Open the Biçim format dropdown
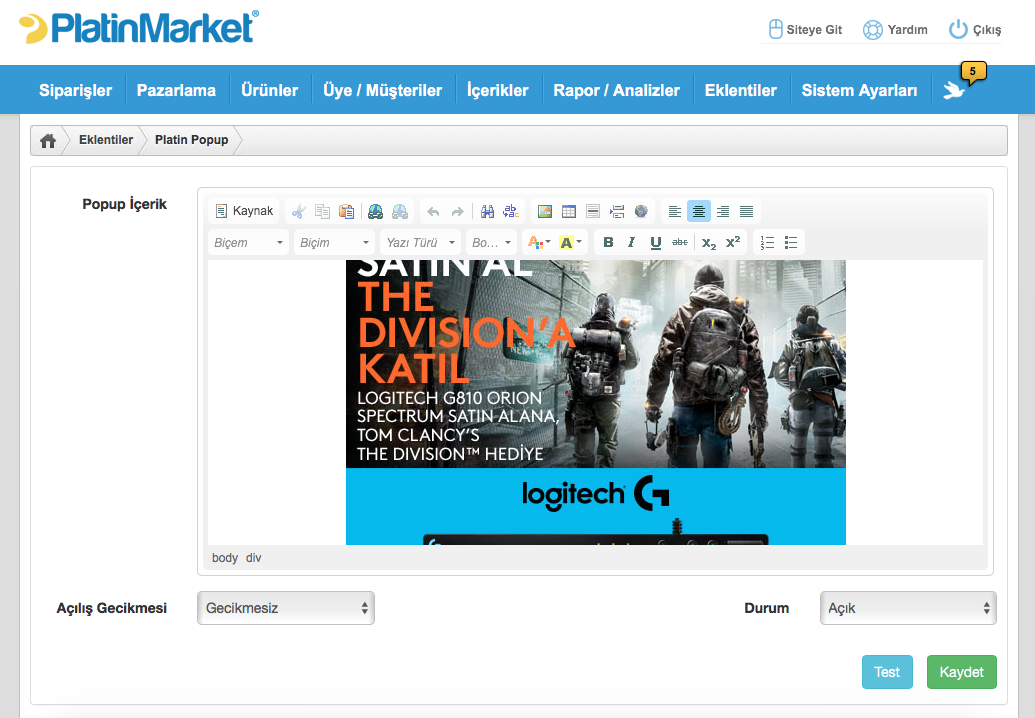This screenshot has height=718, width=1035. click(x=334, y=243)
